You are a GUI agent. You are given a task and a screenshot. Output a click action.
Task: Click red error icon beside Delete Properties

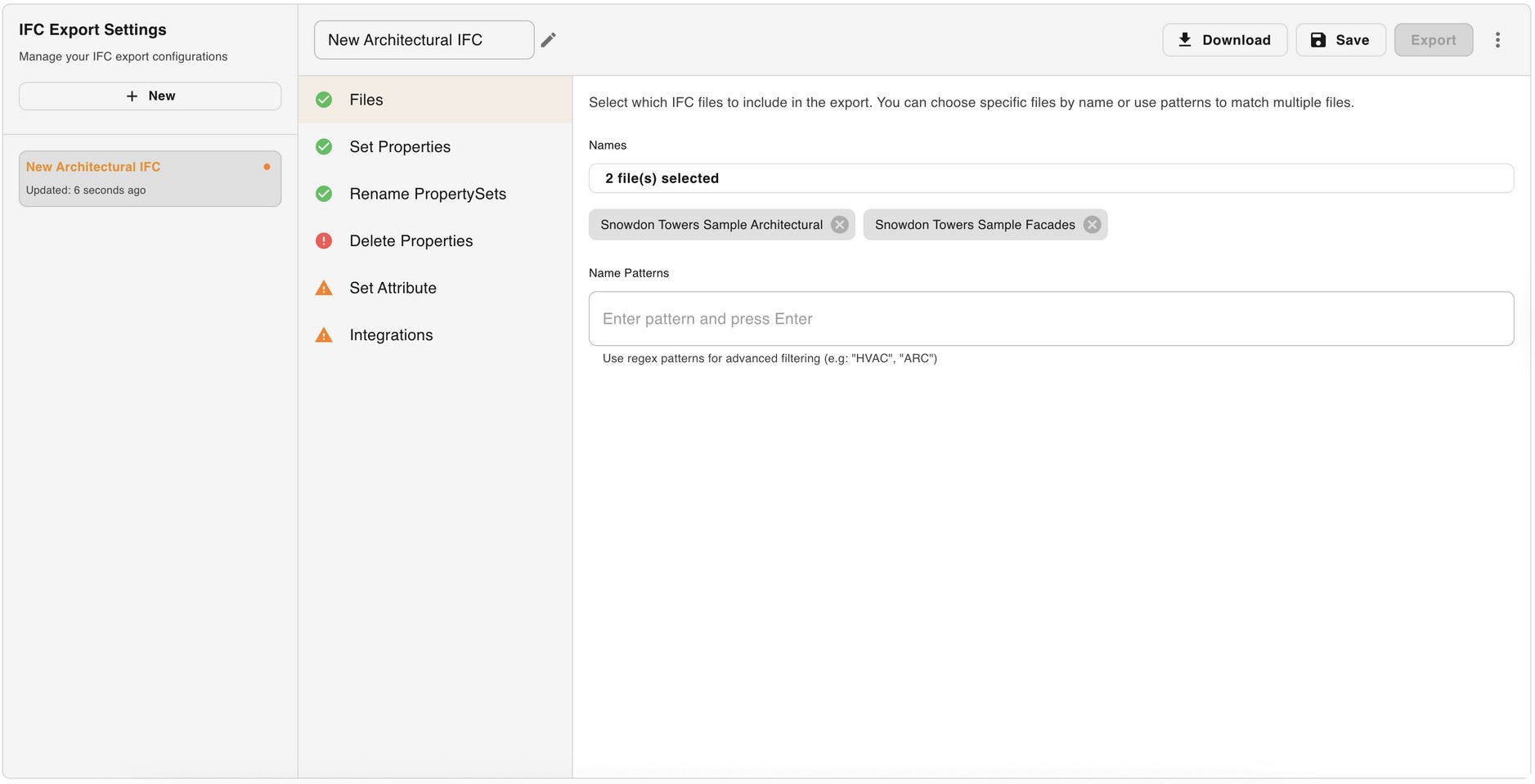(324, 241)
